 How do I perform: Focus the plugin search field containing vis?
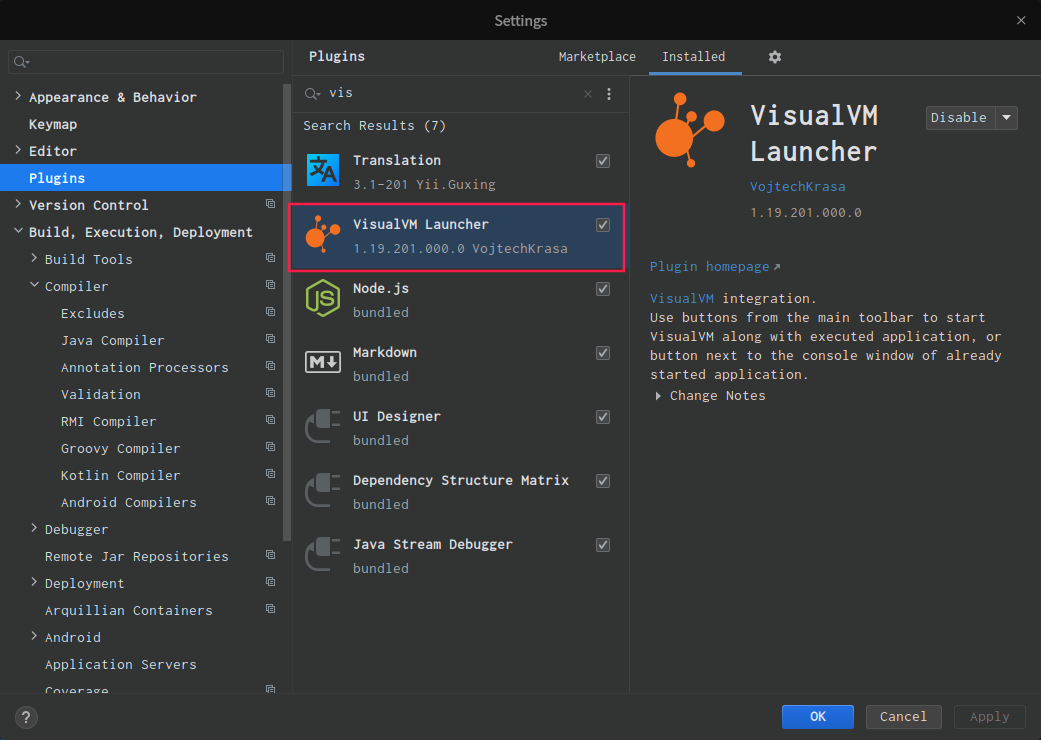tap(451, 94)
